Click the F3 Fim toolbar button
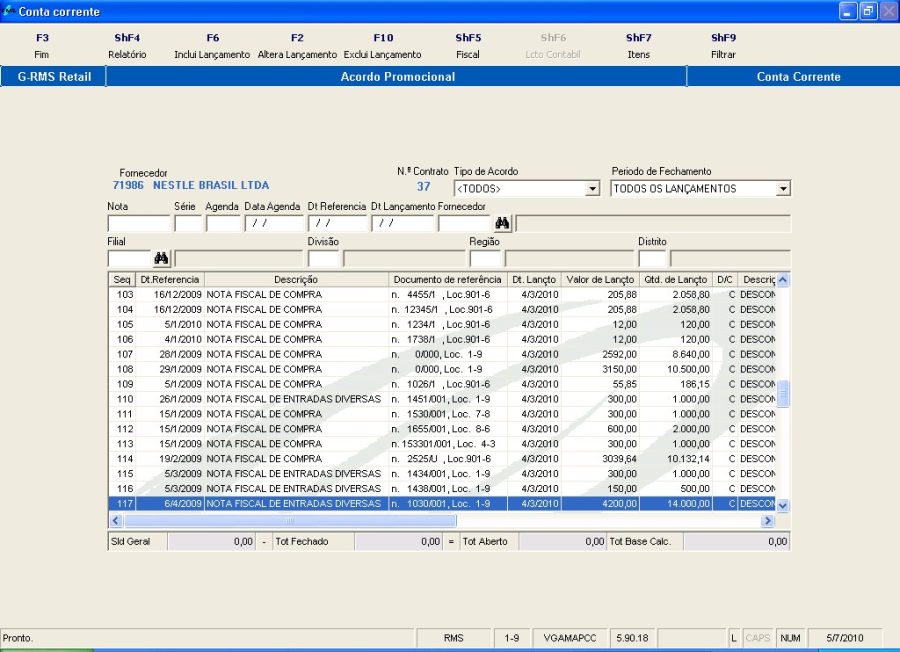Image resolution: width=900 pixels, height=652 pixels. pyautogui.click(x=42, y=46)
